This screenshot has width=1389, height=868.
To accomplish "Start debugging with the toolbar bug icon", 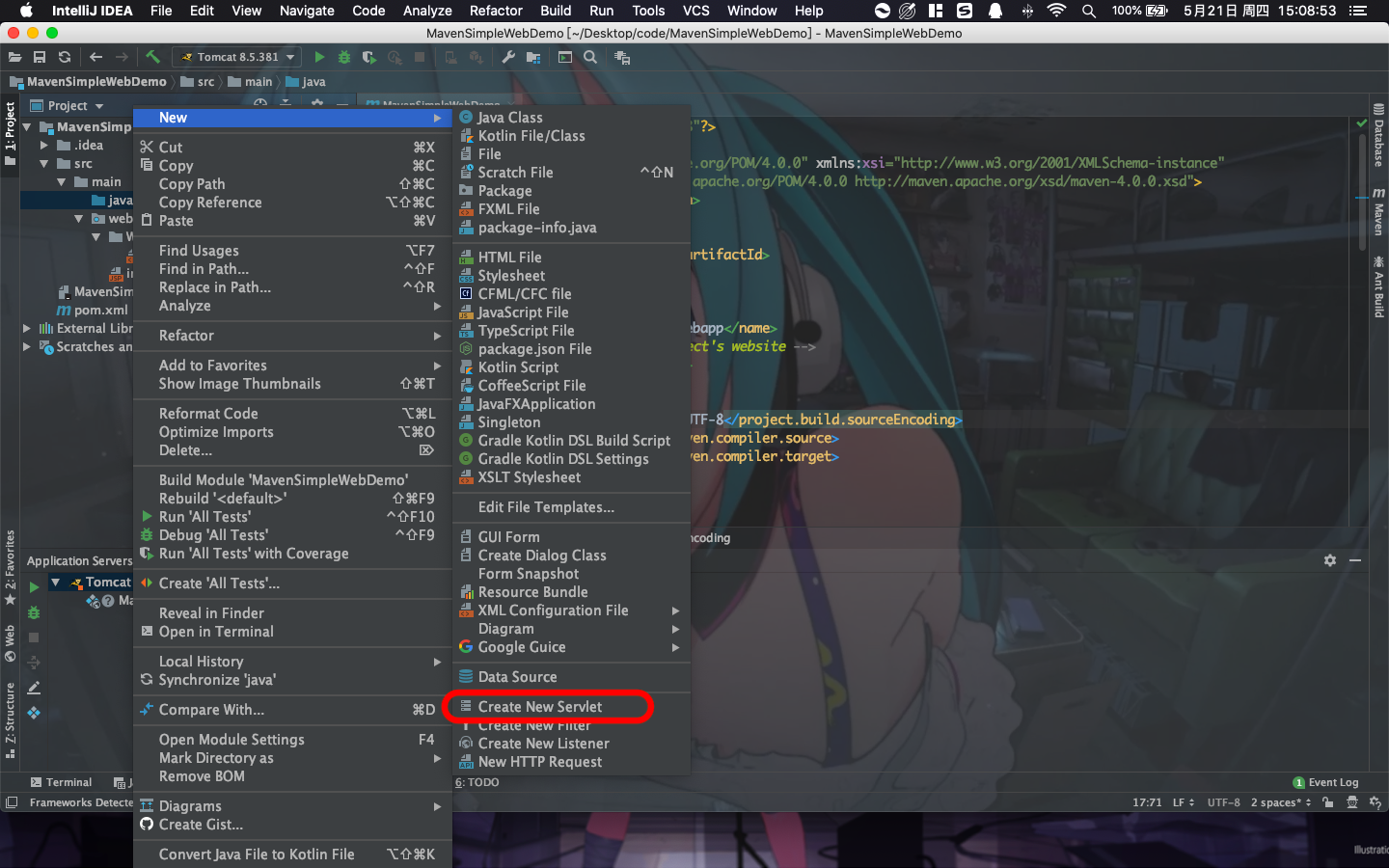I will pyautogui.click(x=344, y=57).
